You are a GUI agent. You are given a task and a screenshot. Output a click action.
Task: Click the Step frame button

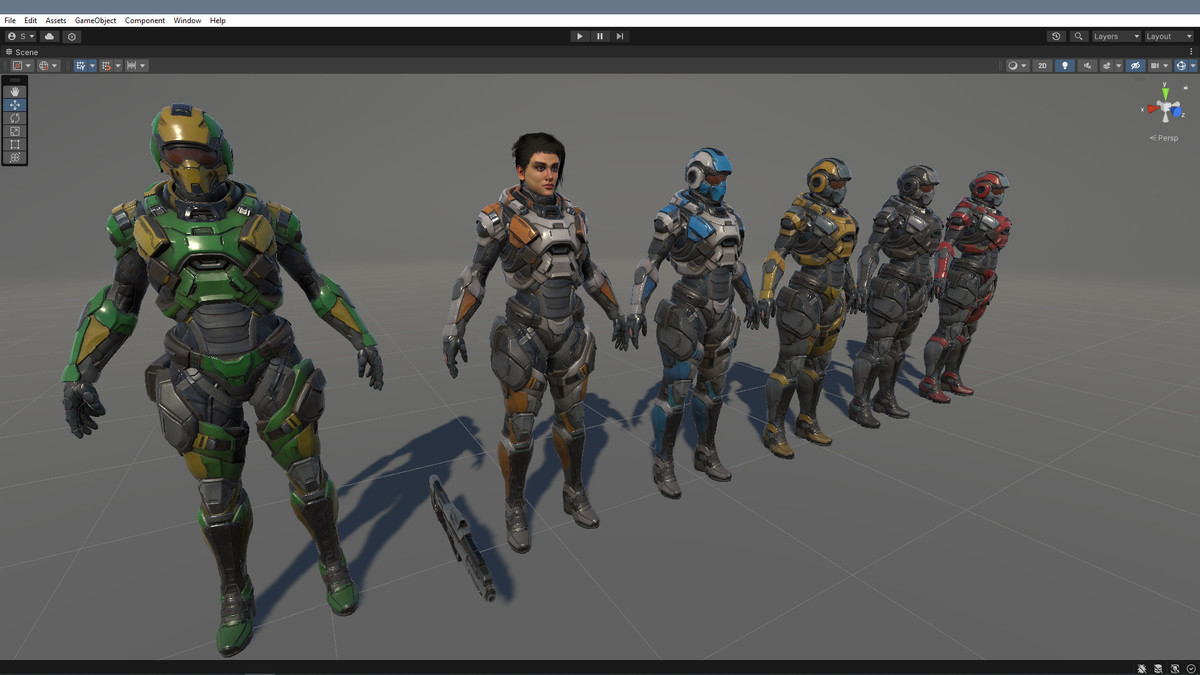(620, 36)
